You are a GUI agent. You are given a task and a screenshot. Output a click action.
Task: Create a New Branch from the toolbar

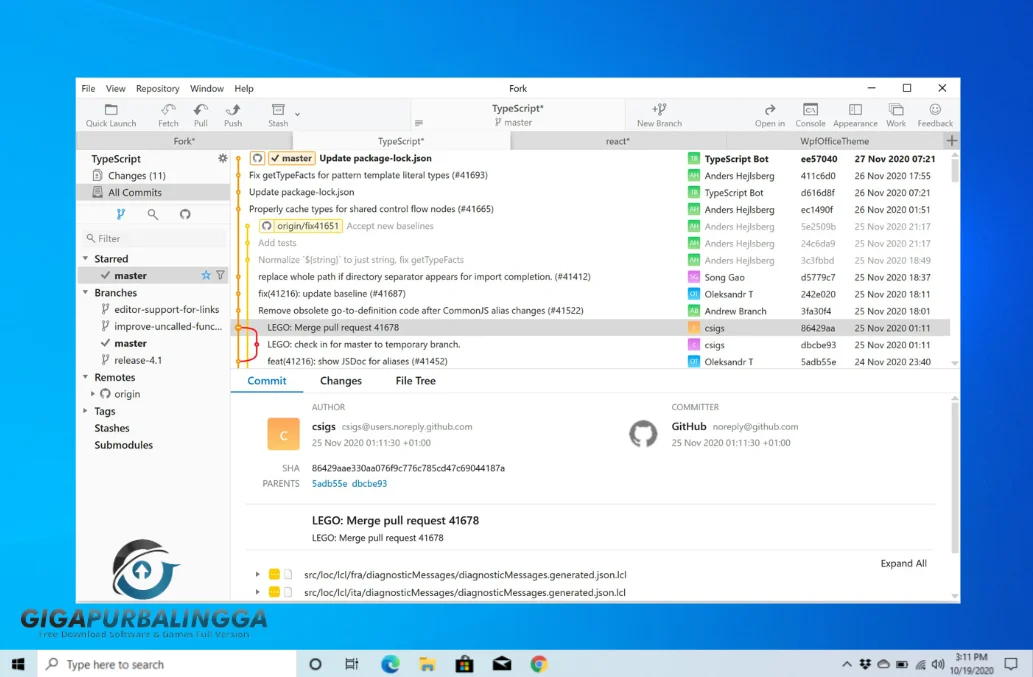pos(659,115)
